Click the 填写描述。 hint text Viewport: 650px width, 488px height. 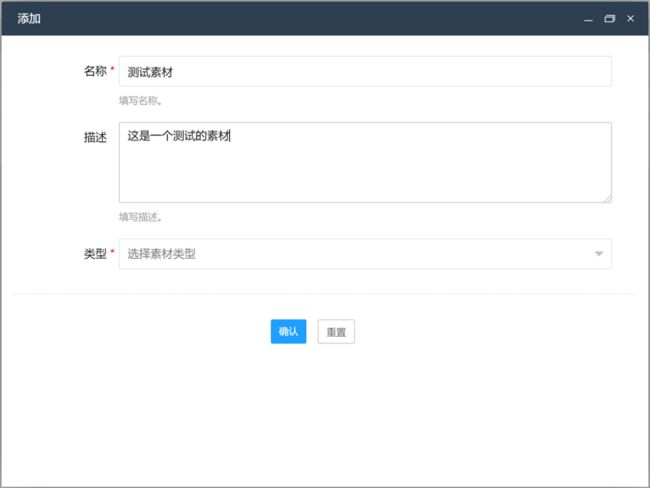click(141, 217)
